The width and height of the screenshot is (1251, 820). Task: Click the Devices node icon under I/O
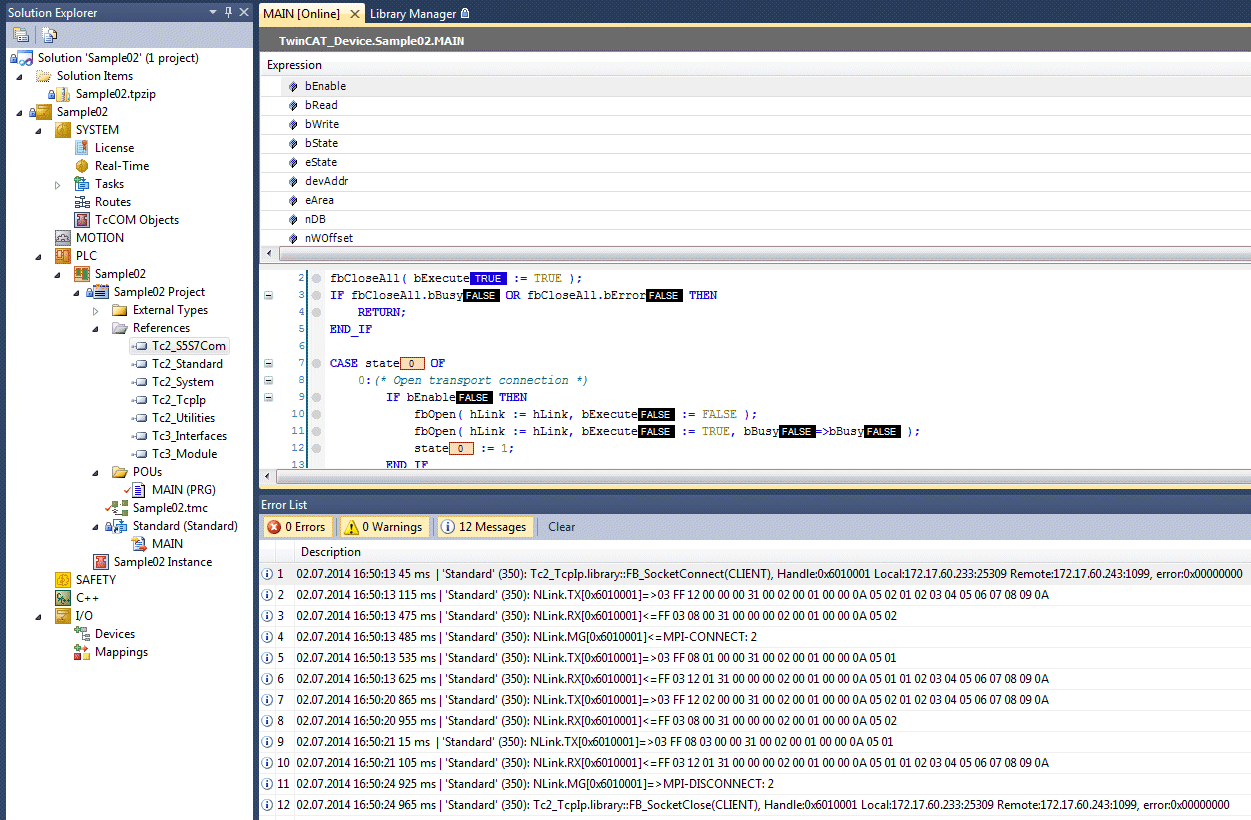82,634
